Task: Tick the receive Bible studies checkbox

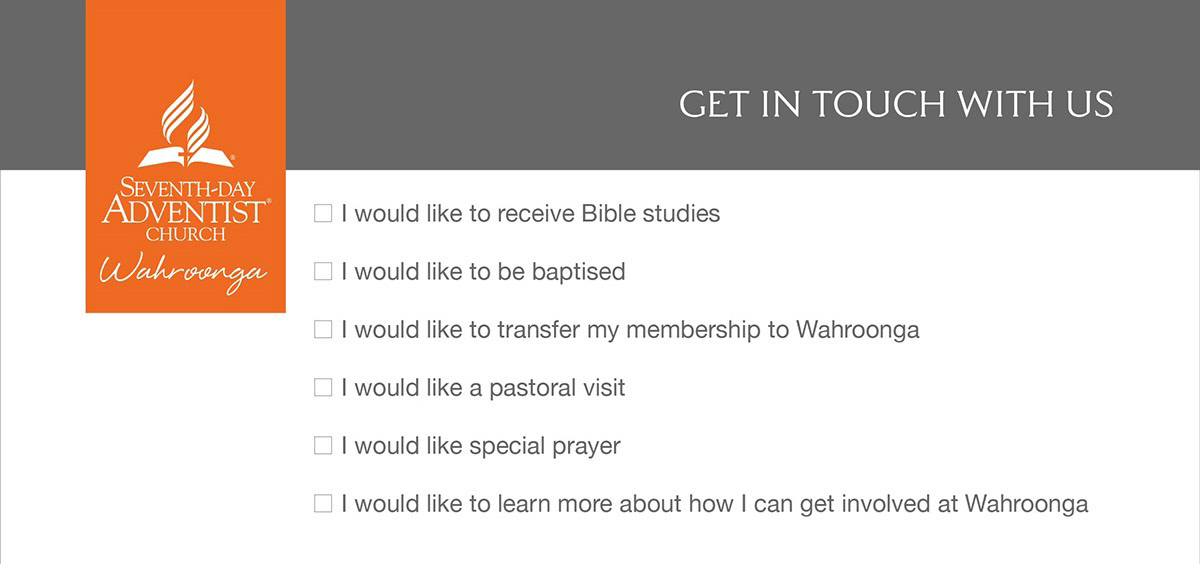Action: coord(323,213)
